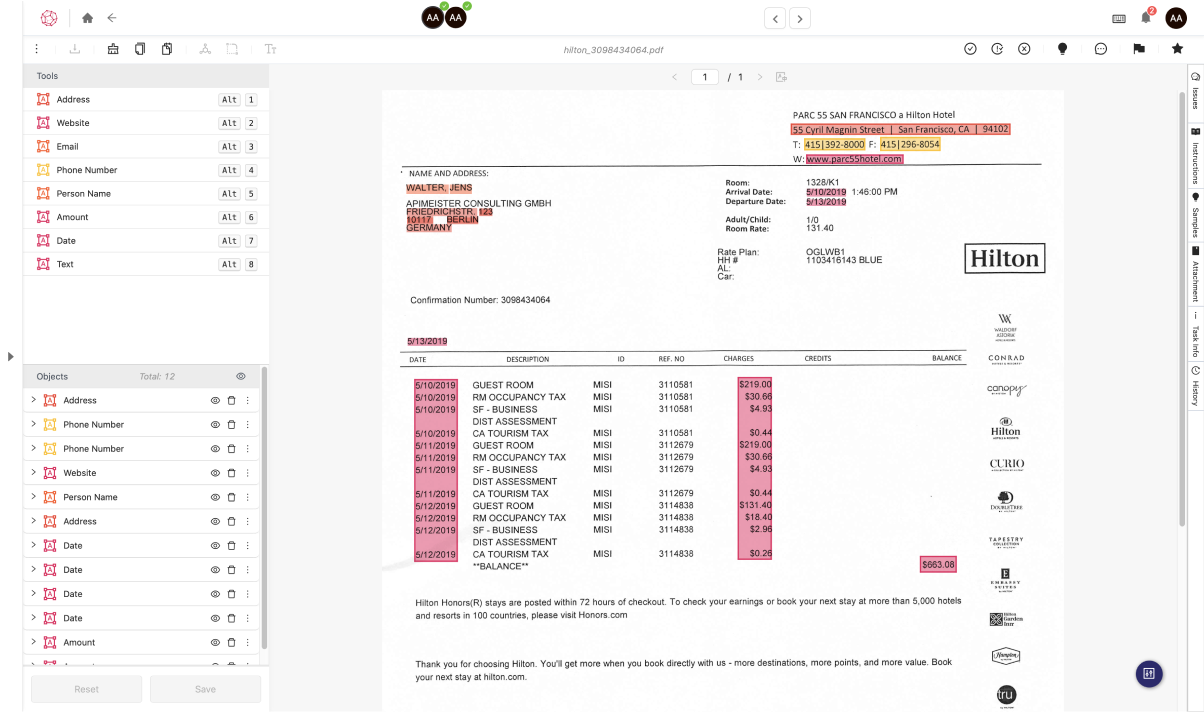Viewport: 1204px width, 712px height.
Task: Expand the Person Name object row
Action: 33,496
